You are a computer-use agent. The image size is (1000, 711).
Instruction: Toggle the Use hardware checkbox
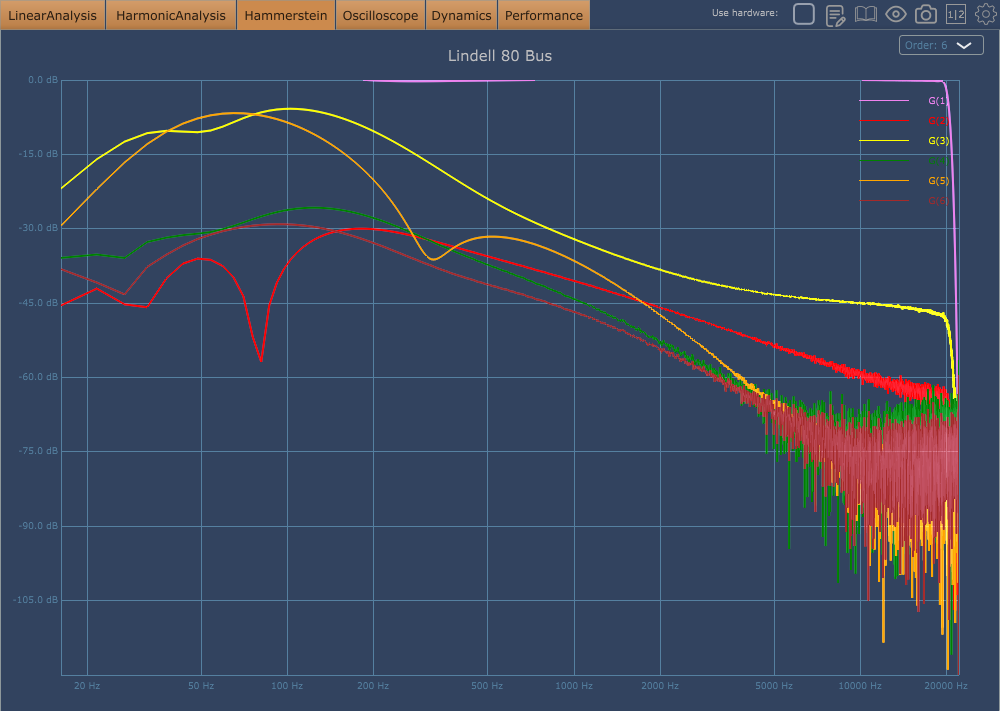point(804,13)
